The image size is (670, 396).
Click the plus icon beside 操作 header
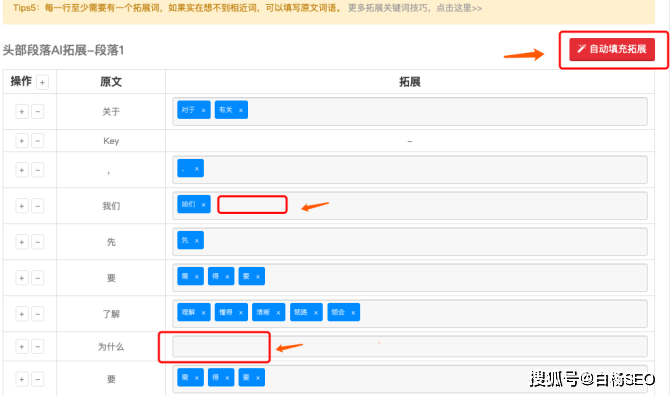point(42,82)
